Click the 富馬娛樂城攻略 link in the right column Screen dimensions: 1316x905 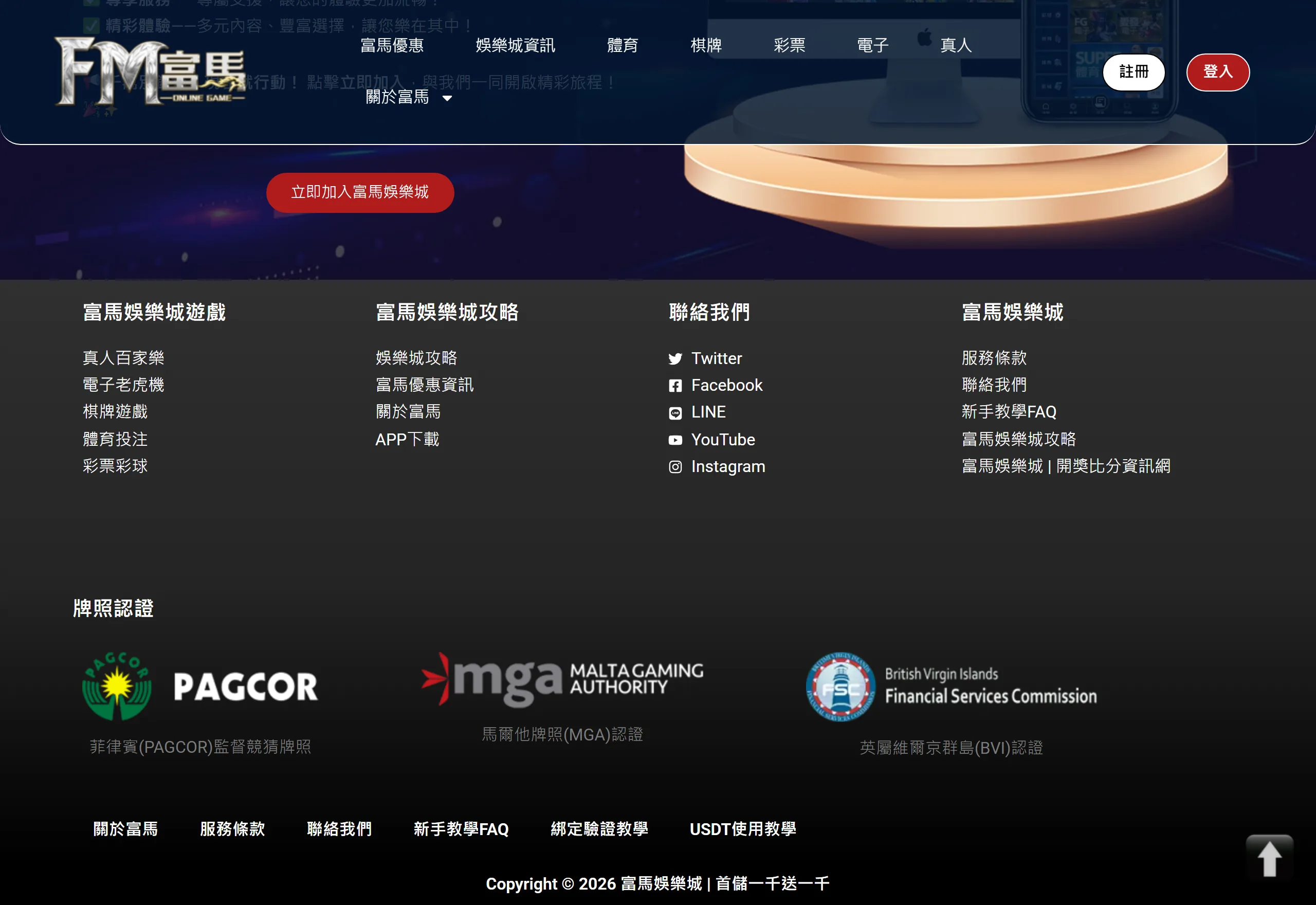click(1019, 440)
